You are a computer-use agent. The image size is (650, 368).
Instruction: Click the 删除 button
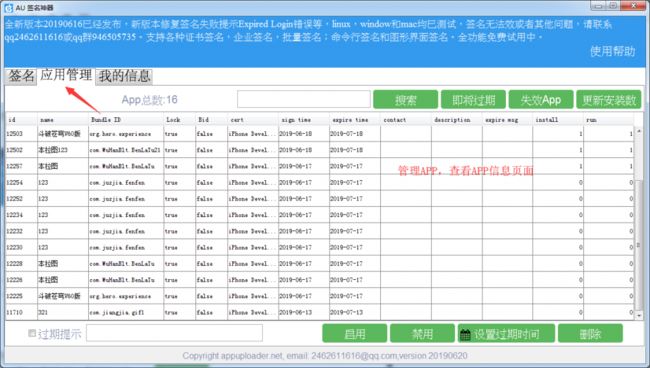click(590, 334)
